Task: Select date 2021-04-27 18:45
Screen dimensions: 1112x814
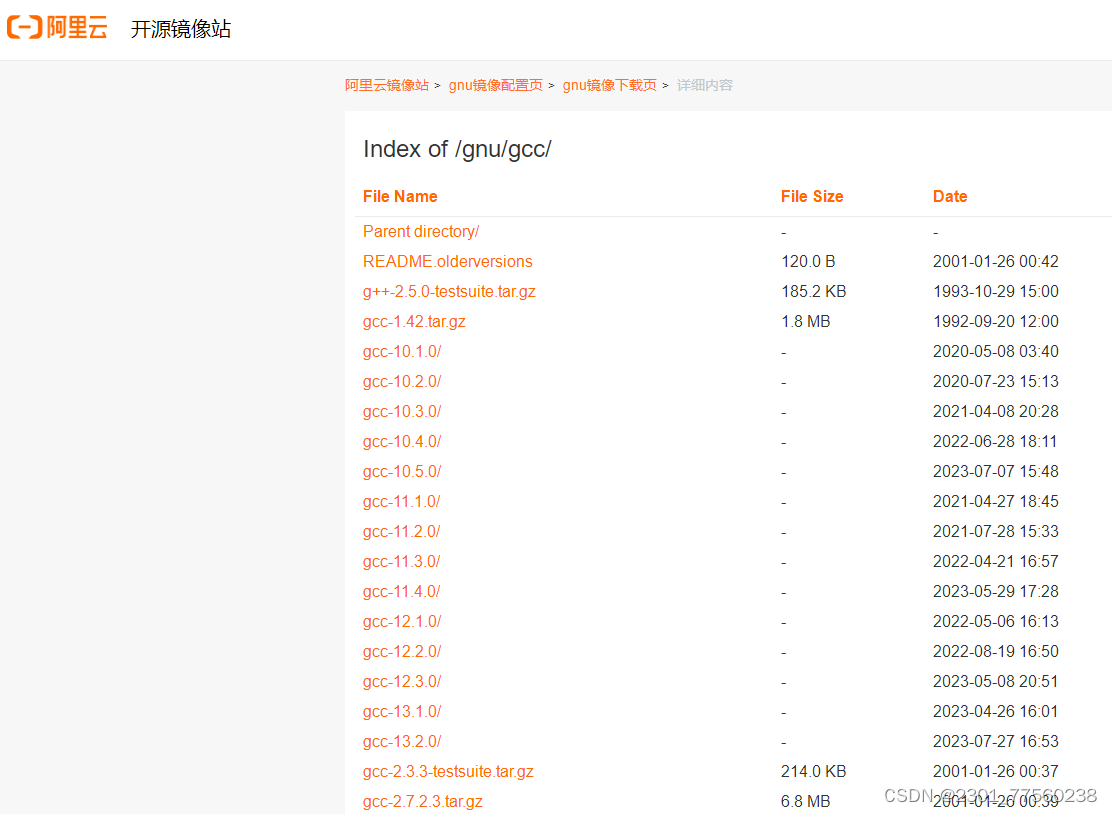Action: point(996,501)
